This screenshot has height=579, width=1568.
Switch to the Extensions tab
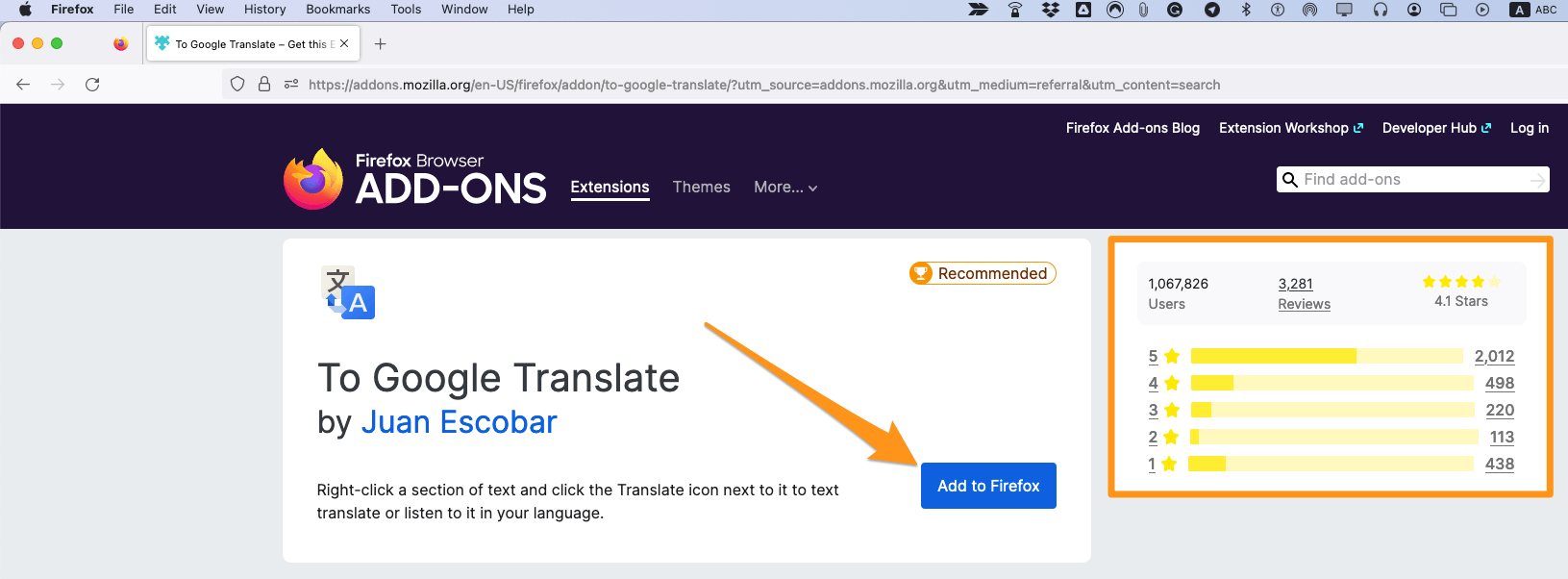(610, 187)
